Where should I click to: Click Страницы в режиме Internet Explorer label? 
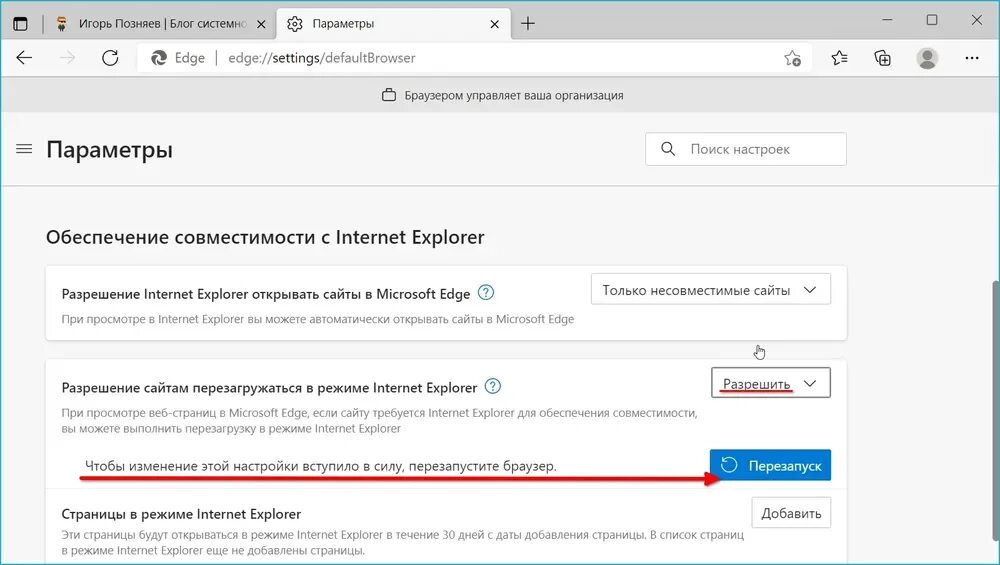pos(181,514)
